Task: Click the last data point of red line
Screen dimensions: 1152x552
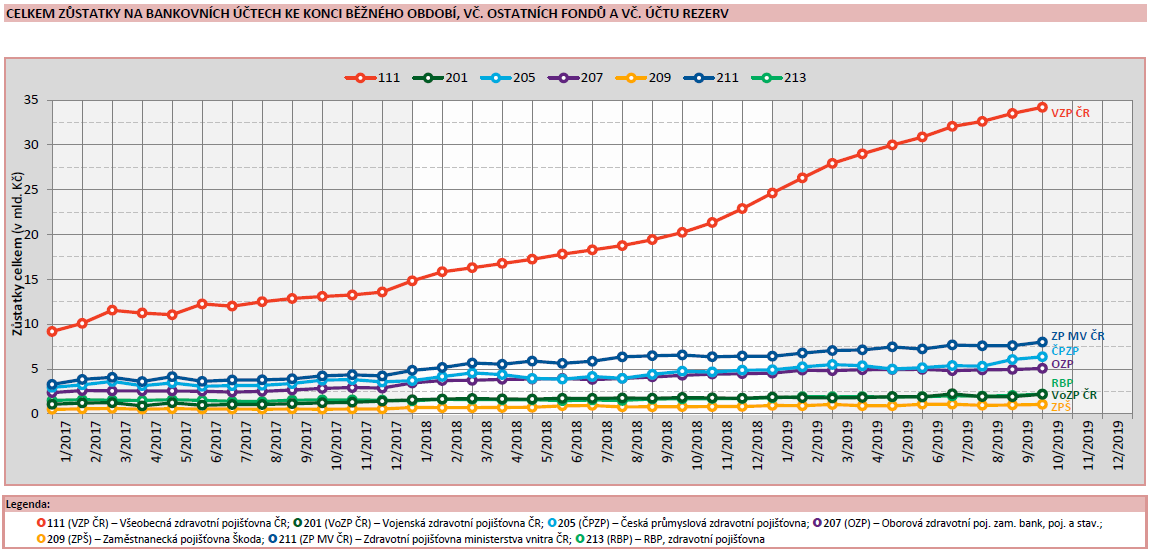Action: click(x=1042, y=107)
